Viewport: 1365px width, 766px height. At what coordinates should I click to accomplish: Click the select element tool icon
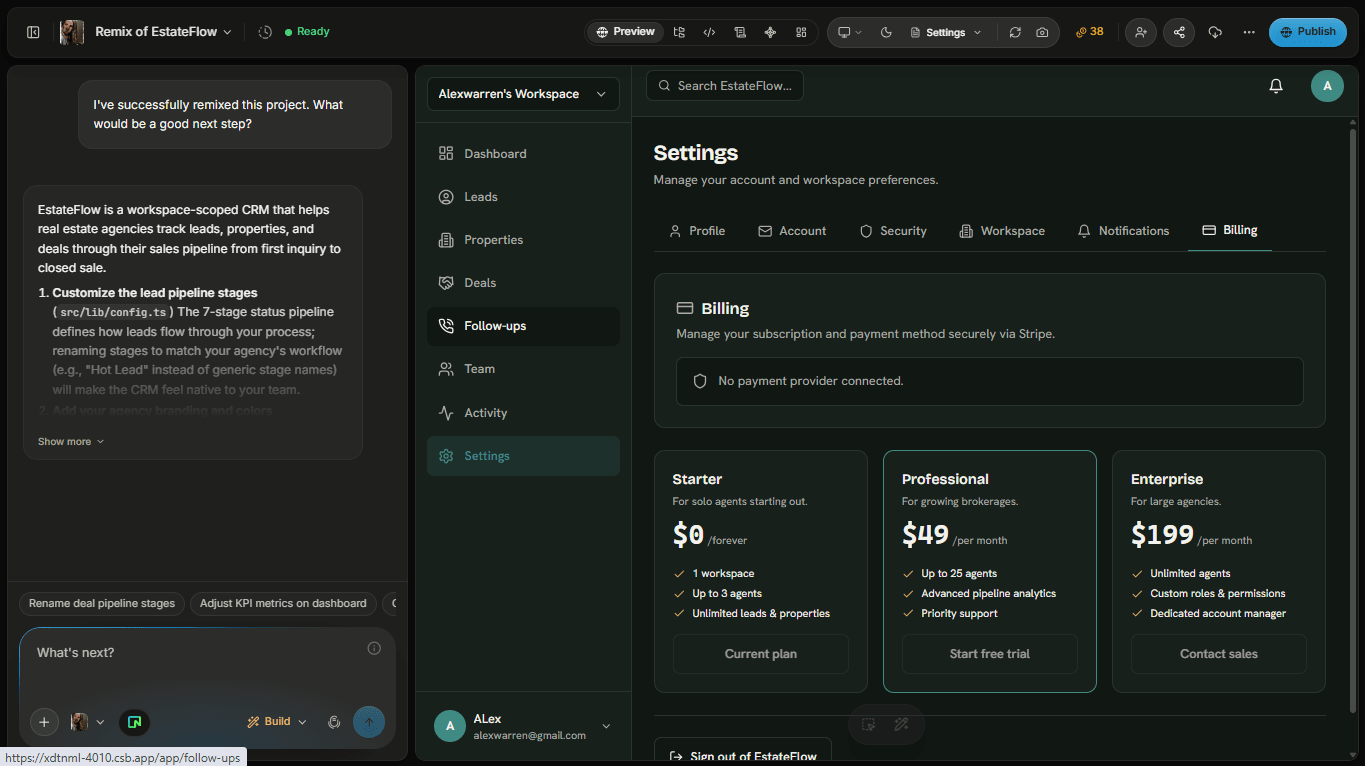pos(869,725)
